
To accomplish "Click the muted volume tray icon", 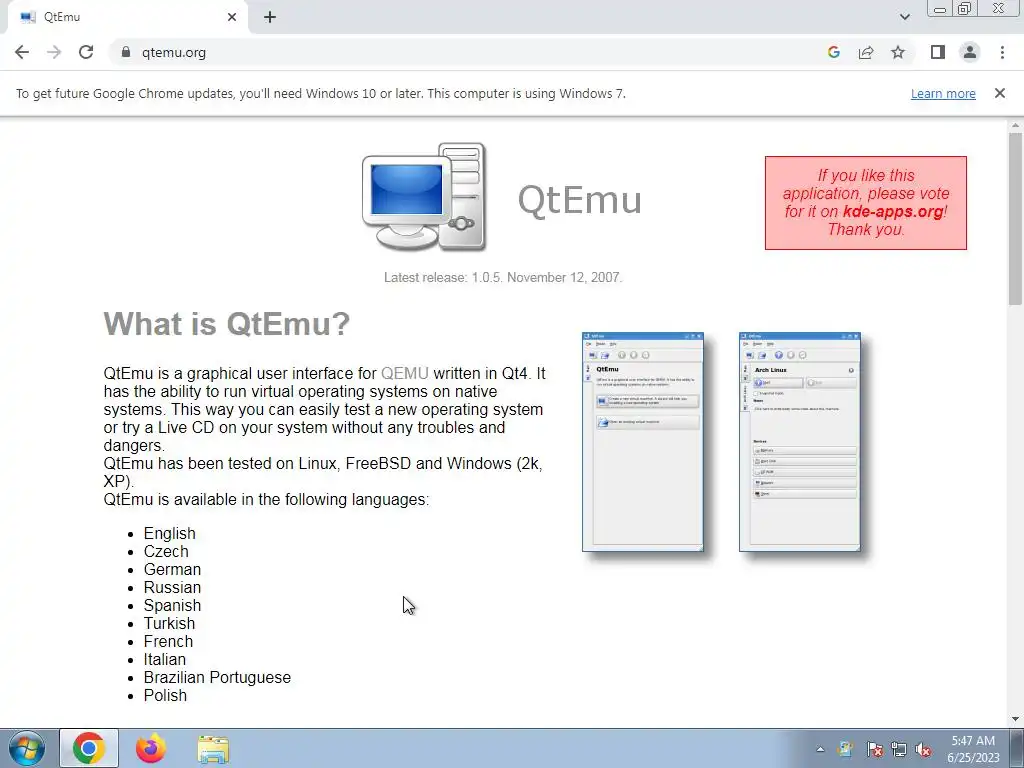I will 923,749.
